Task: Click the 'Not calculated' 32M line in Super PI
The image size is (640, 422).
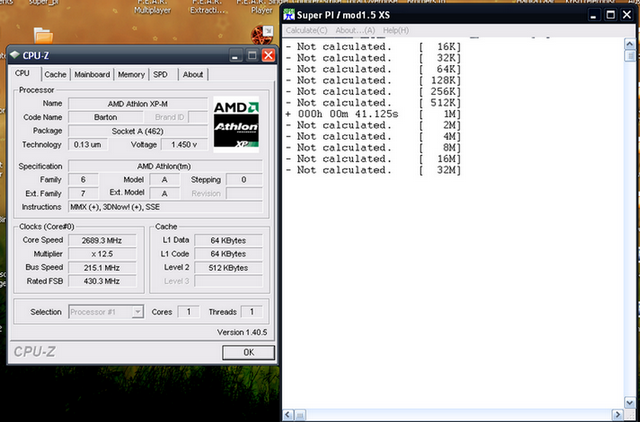Action: [373, 170]
